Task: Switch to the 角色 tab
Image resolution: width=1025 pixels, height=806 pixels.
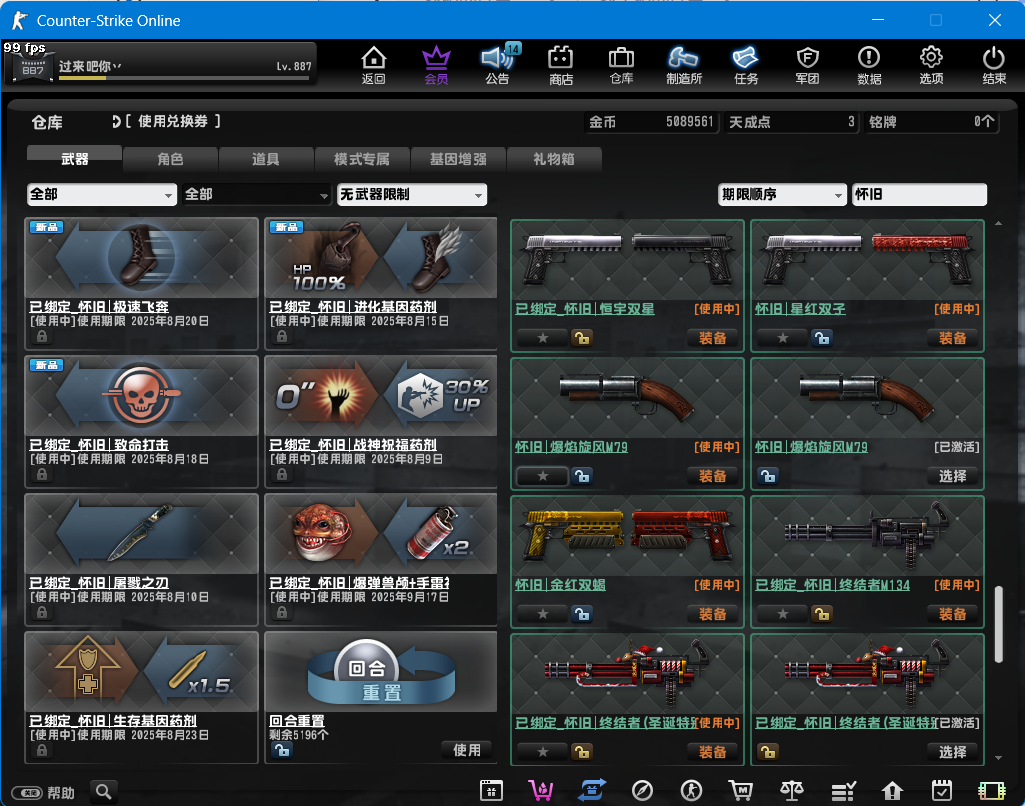Action: tap(170, 159)
